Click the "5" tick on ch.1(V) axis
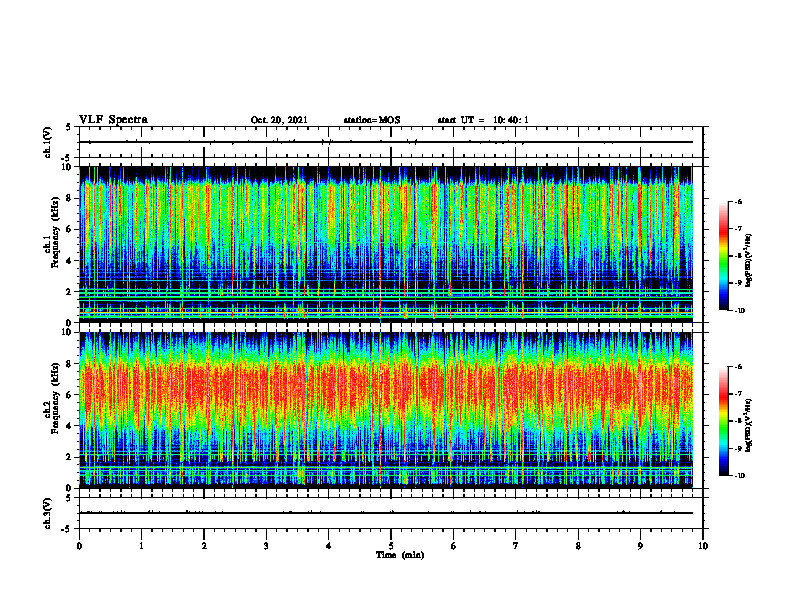This screenshot has width=792, height=612. point(69,128)
